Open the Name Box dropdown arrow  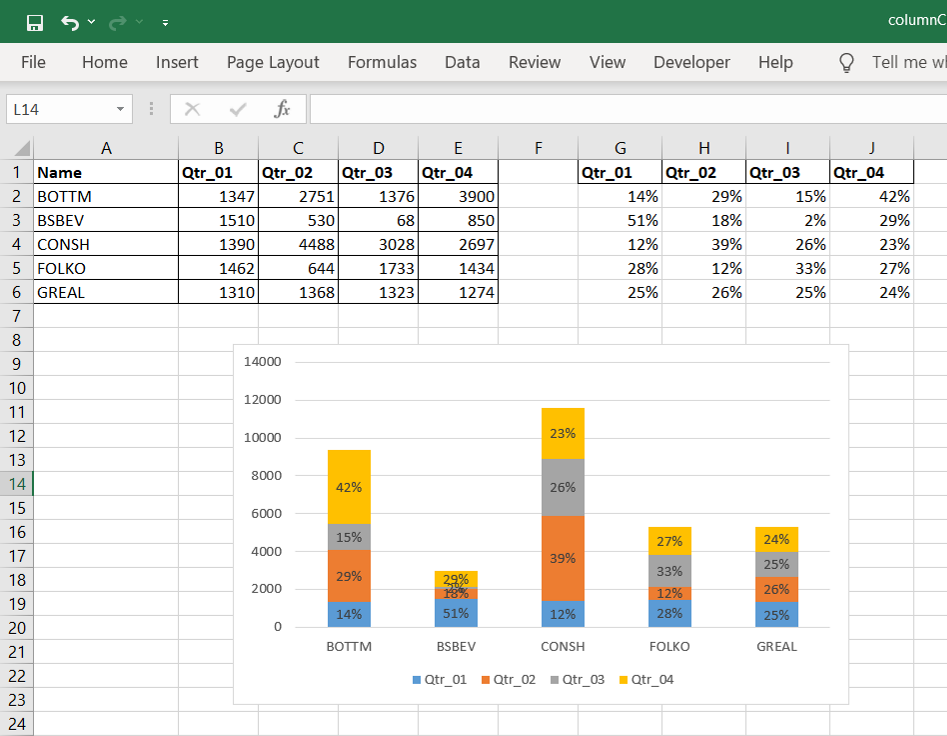(x=120, y=109)
